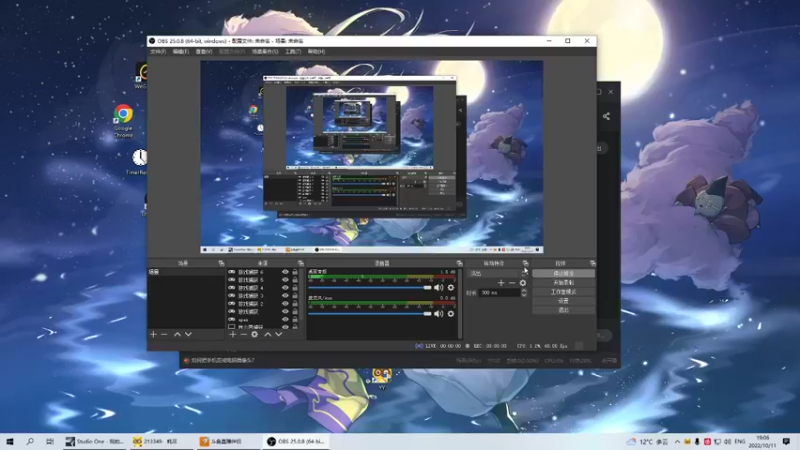
Task: Open the 帮助(H) menu
Action: tap(316, 52)
